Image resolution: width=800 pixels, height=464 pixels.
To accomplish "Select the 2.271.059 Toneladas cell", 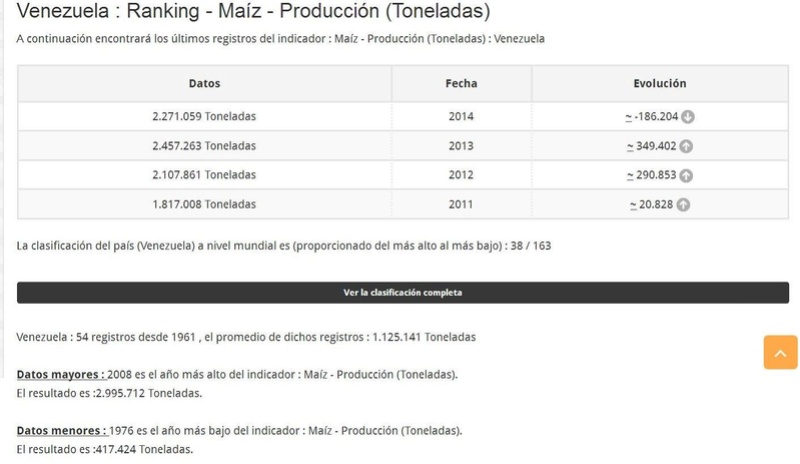I will 205,116.
